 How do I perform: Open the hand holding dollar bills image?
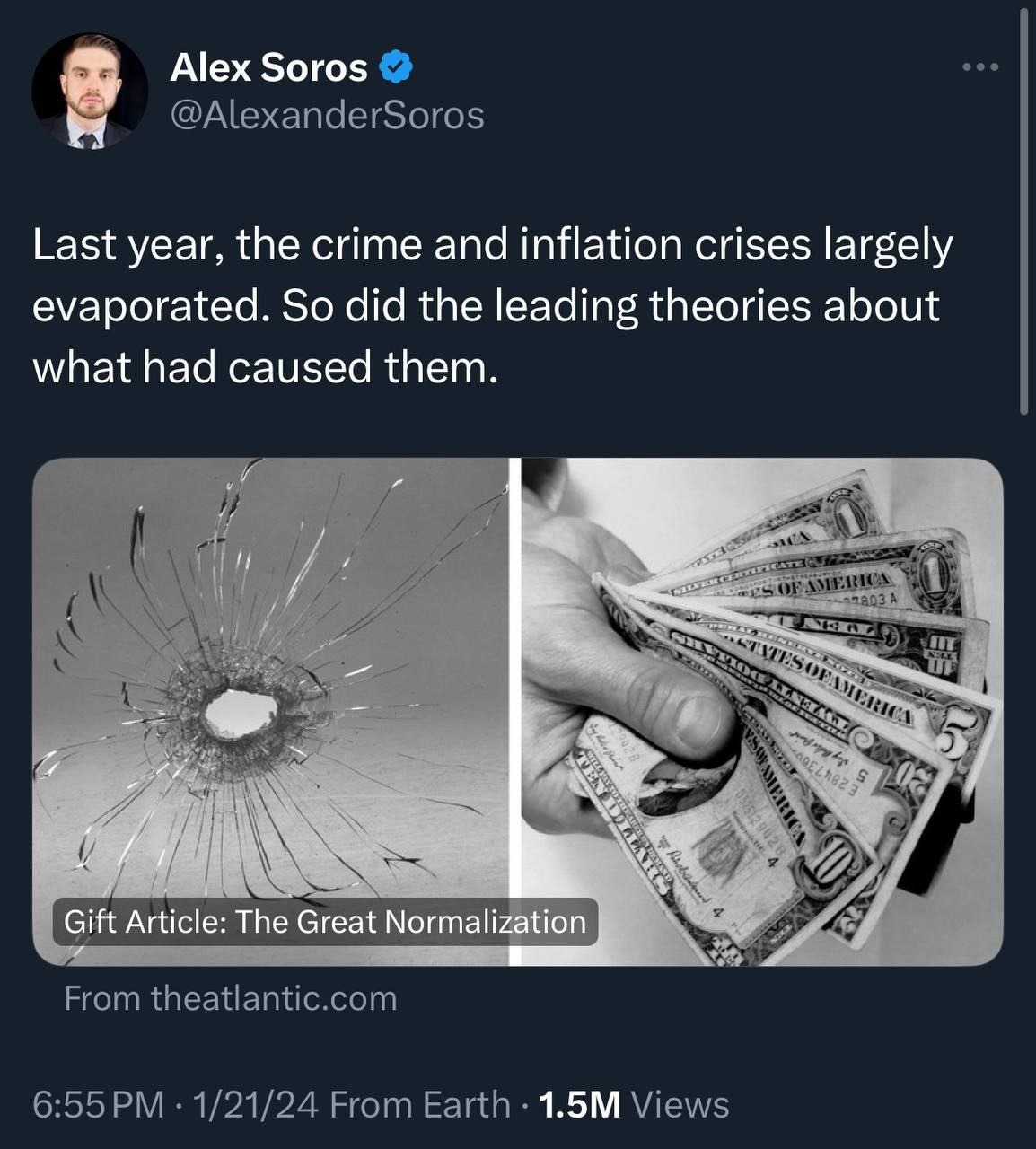(761, 711)
